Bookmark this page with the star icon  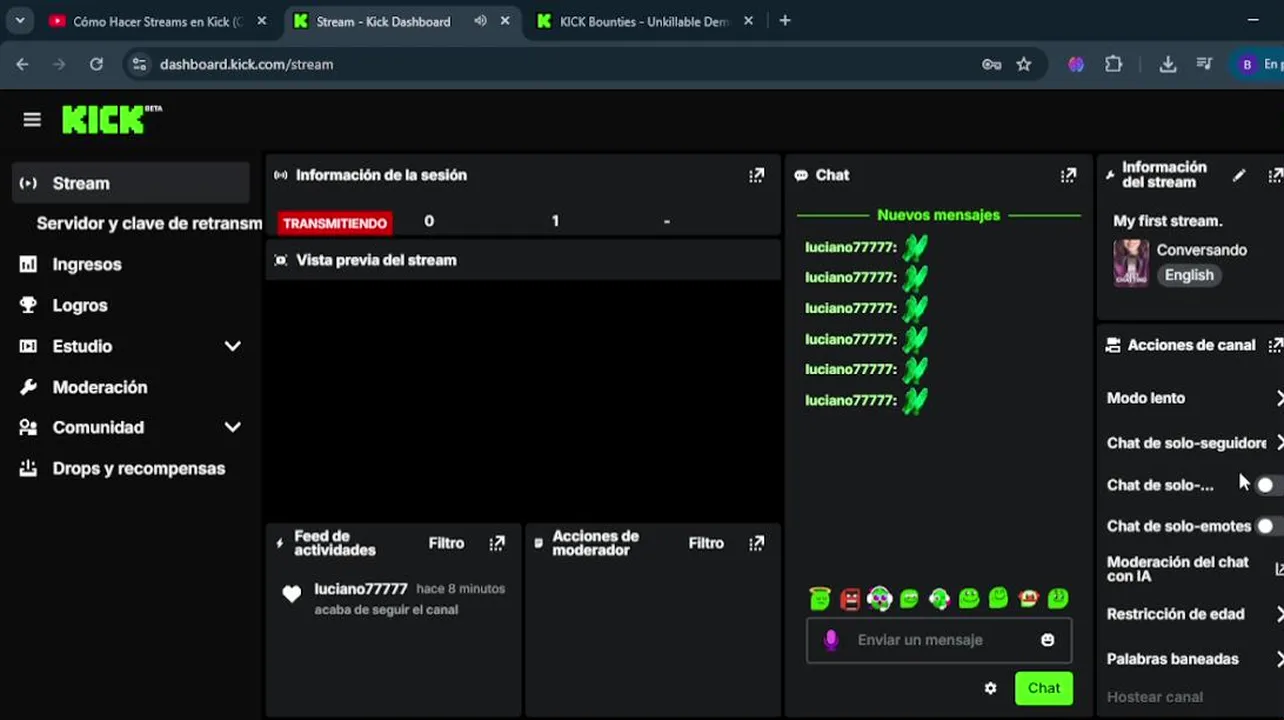(1024, 64)
